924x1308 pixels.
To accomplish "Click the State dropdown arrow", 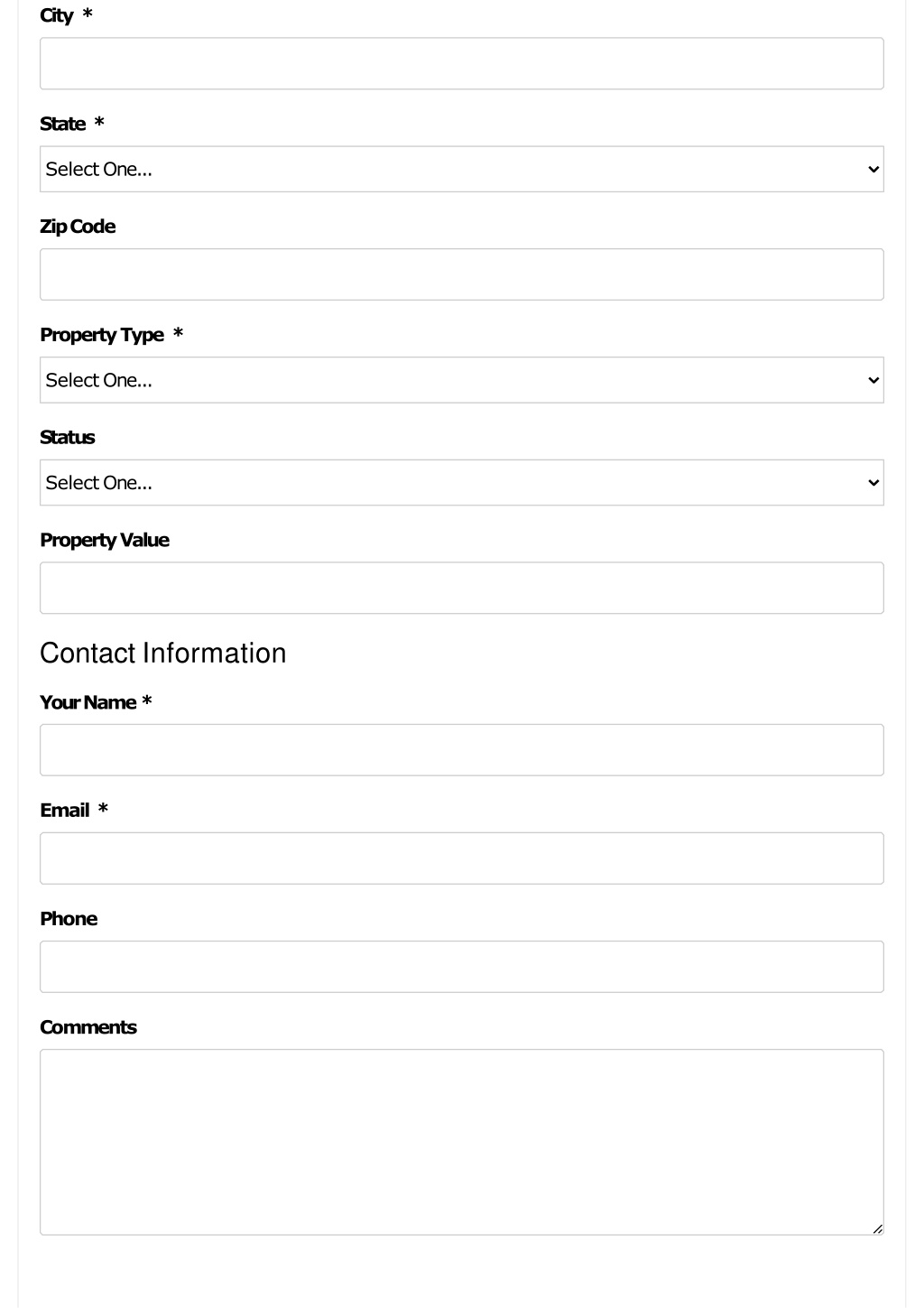I will tap(873, 169).
